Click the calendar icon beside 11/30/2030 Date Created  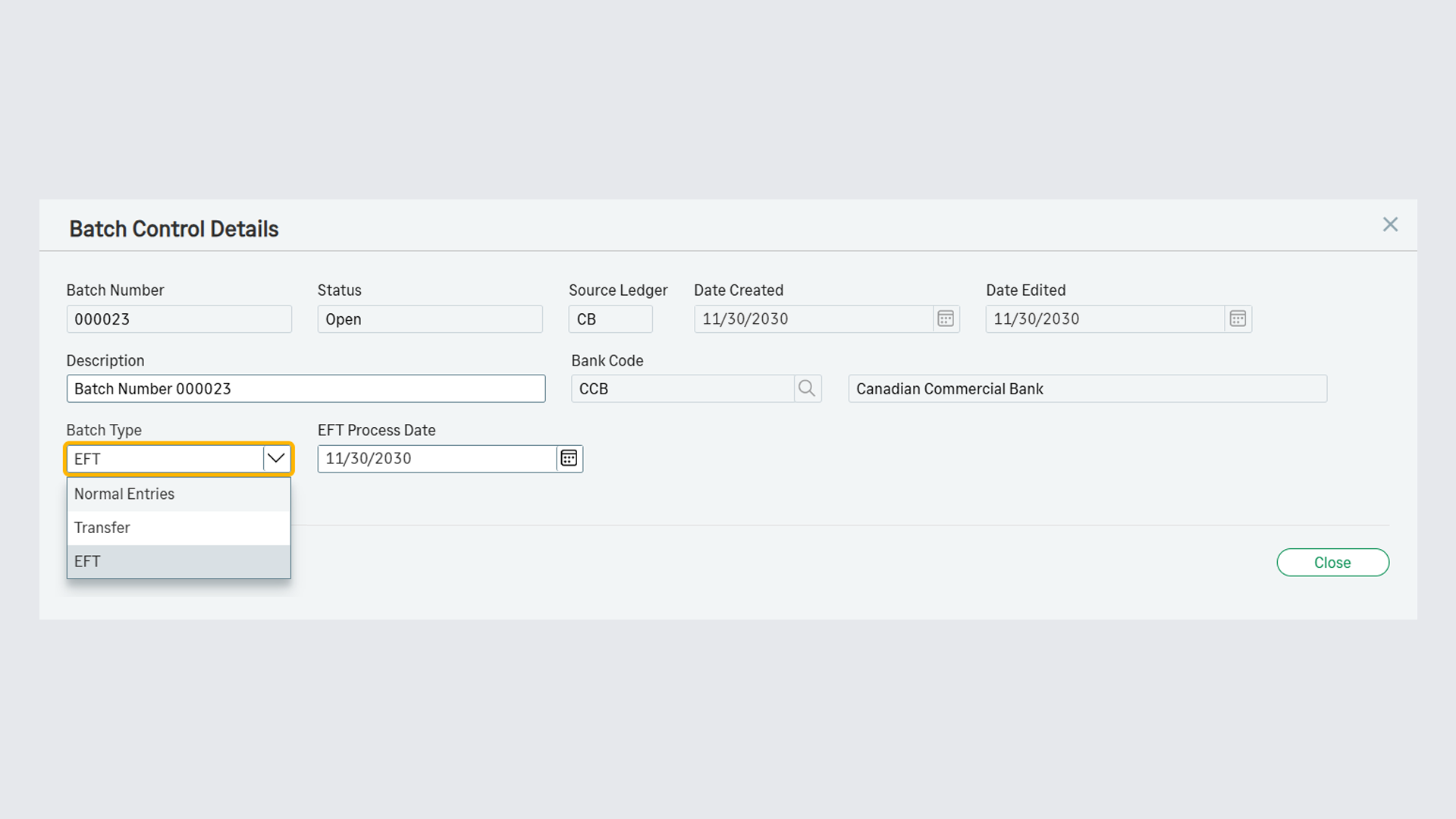pyautogui.click(x=945, y=318)
